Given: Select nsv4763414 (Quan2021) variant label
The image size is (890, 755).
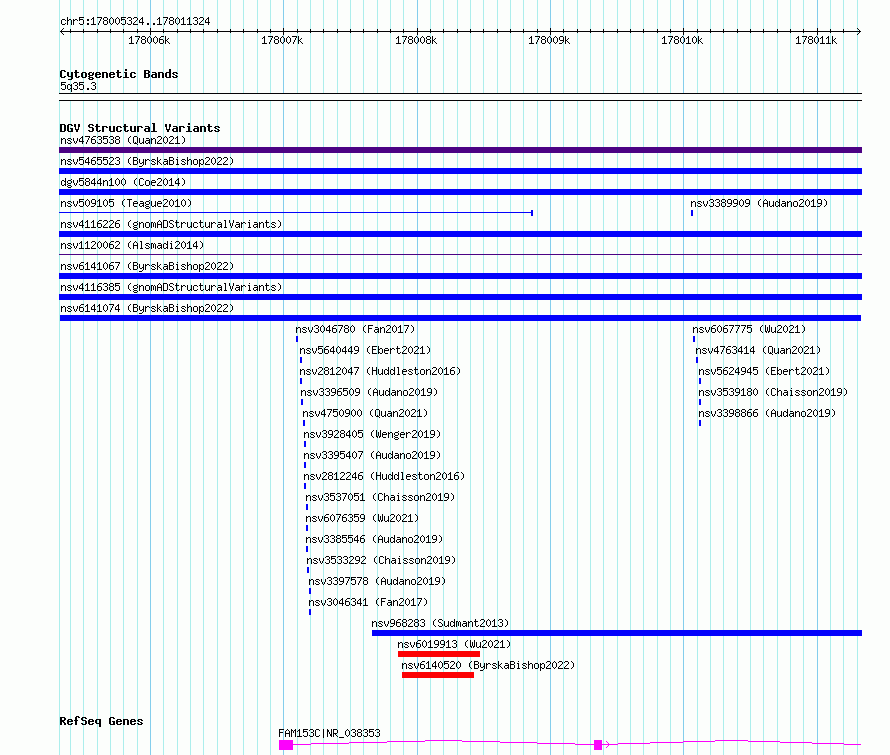Looking at the screenshot, I should point(758,350).
